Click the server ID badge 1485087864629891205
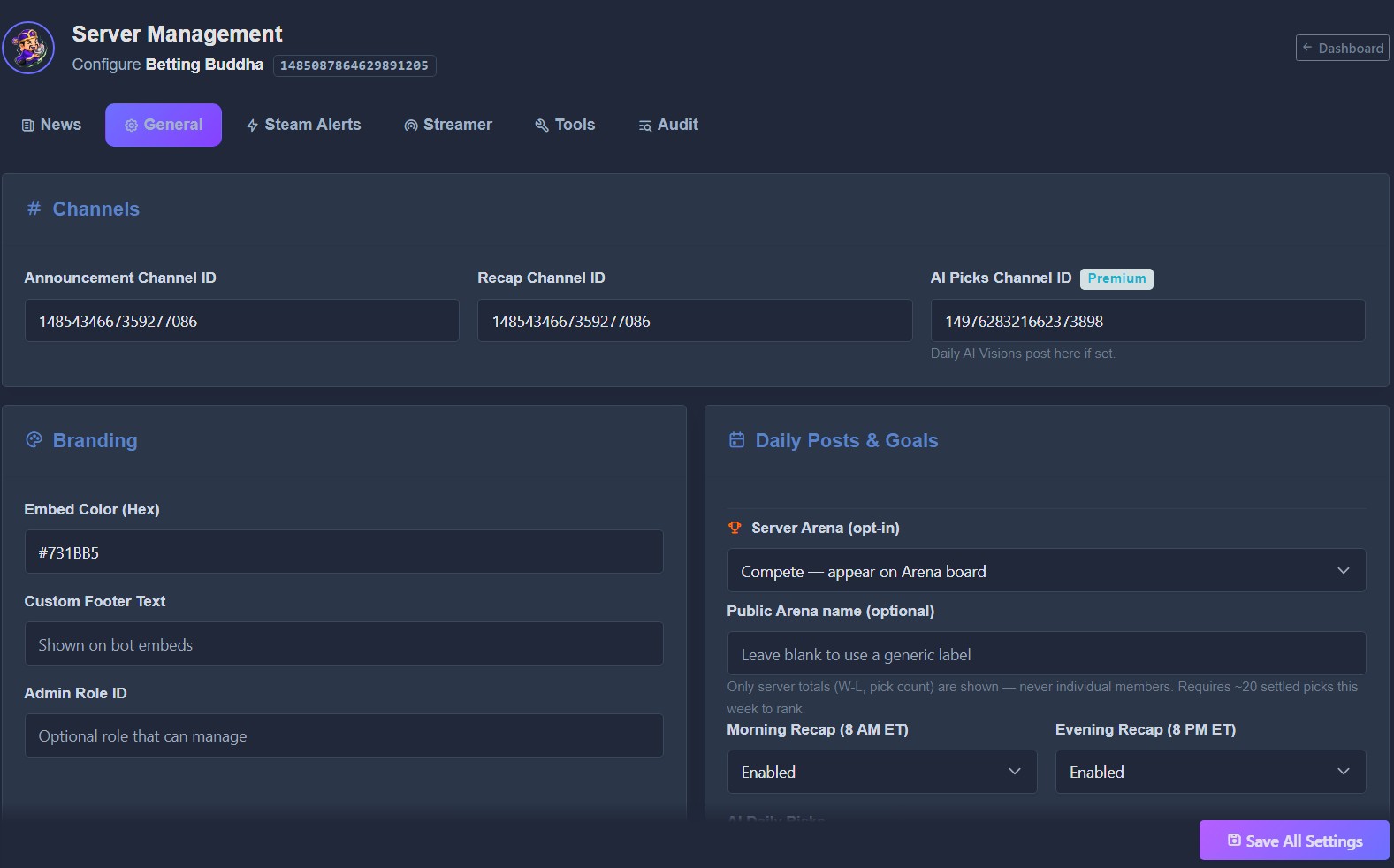Screen dimensions: 1394x868 click(x=354, y=65)
